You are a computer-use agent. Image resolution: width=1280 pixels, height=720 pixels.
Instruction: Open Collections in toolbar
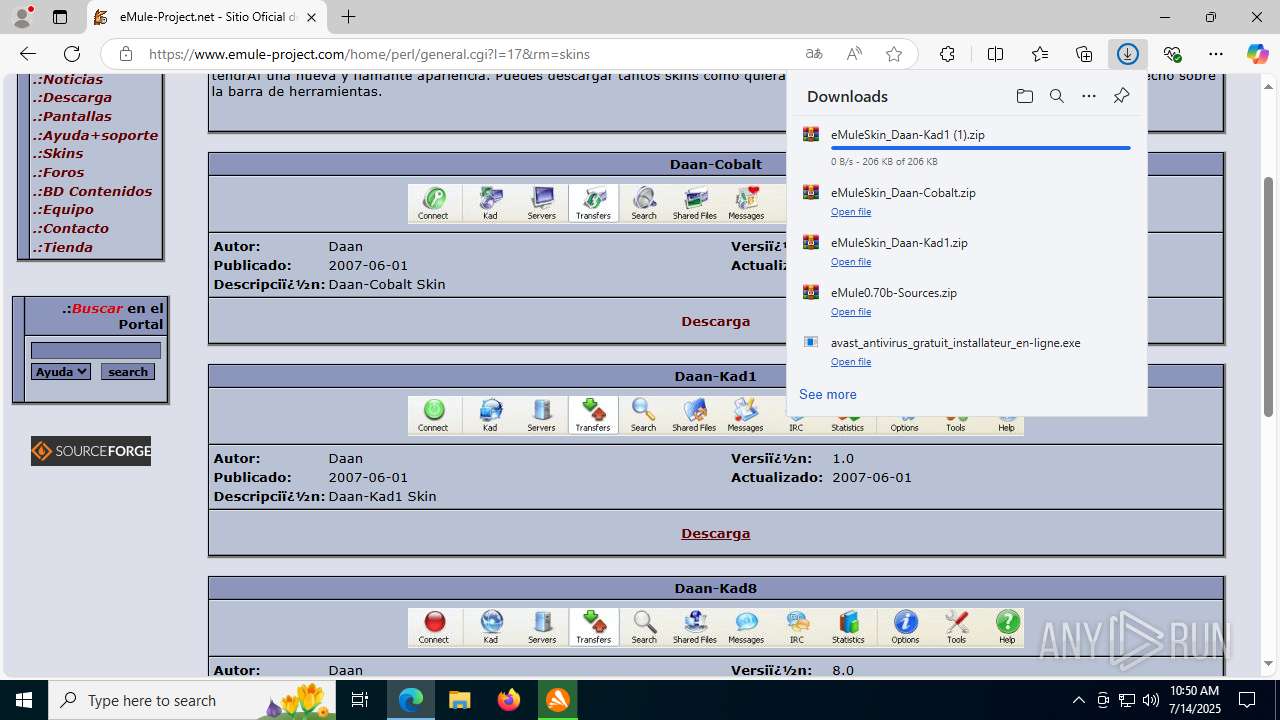(1084, 54)
